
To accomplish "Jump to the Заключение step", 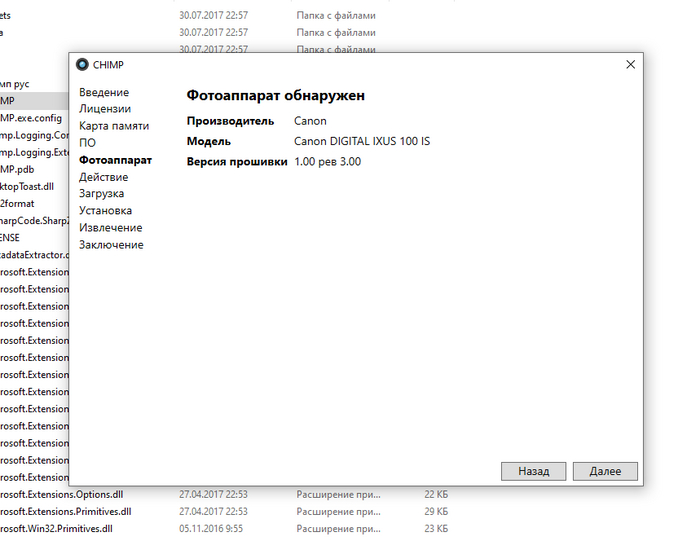I will (111, 245).
